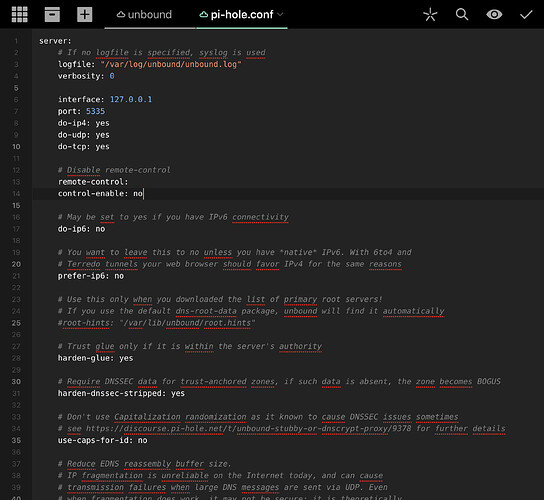Switch to the unbound tab
The width and height of the screenshot is (544, 500).
click(x=144, y=15)
